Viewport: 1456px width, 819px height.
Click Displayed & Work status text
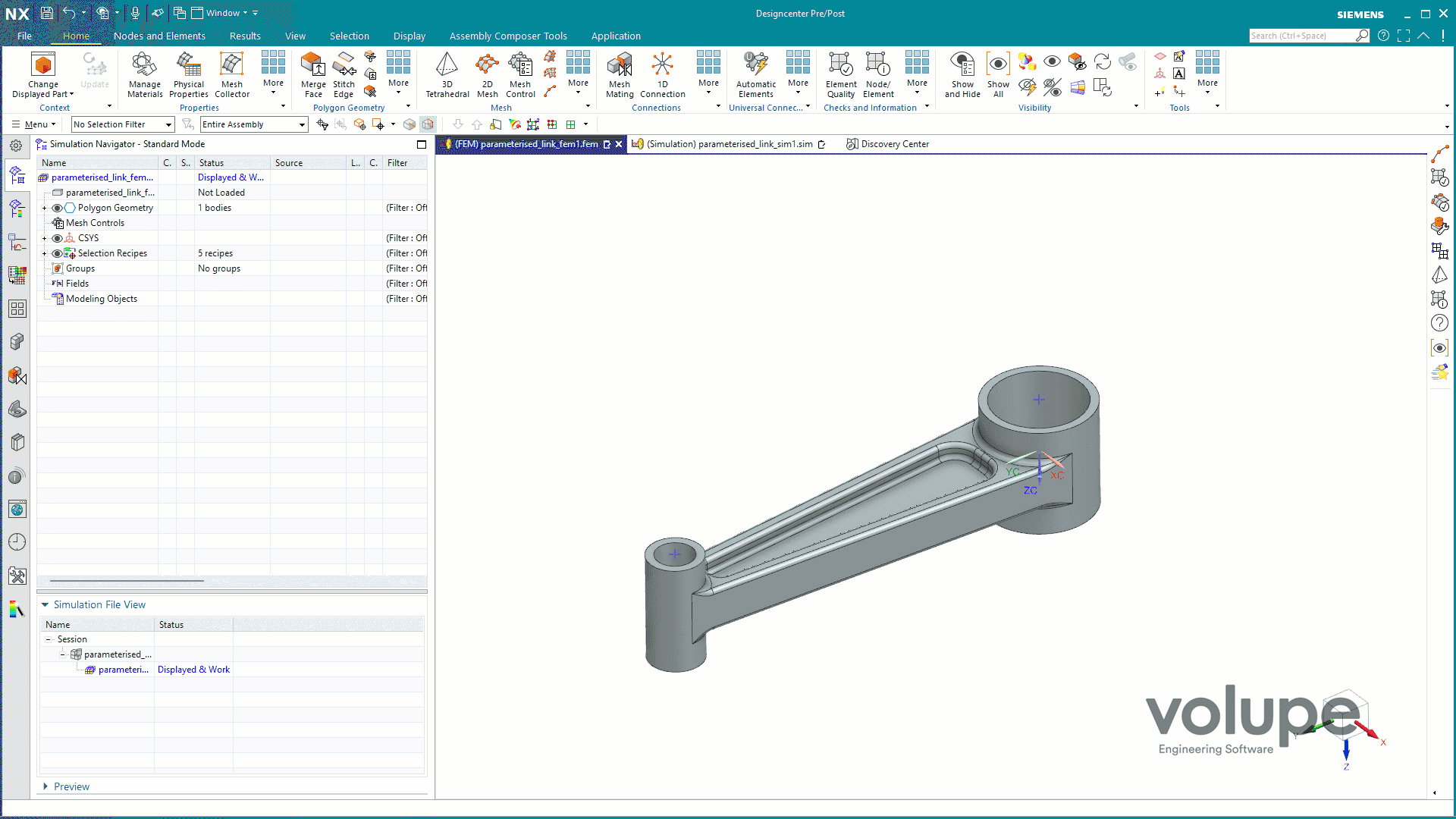click(193, 670)
